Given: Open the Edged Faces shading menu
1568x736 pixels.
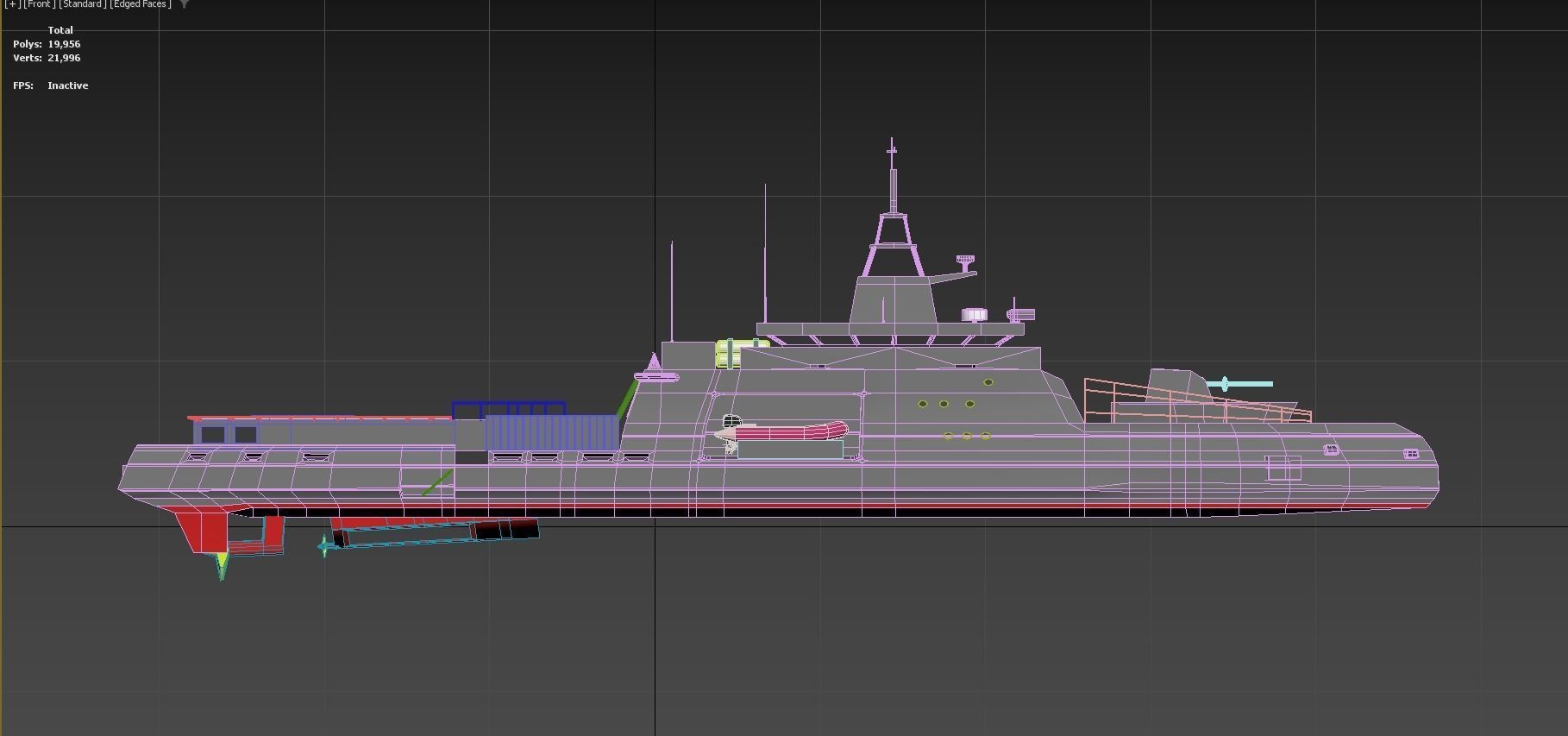Looking at the screenshot, I should [141, 4].
